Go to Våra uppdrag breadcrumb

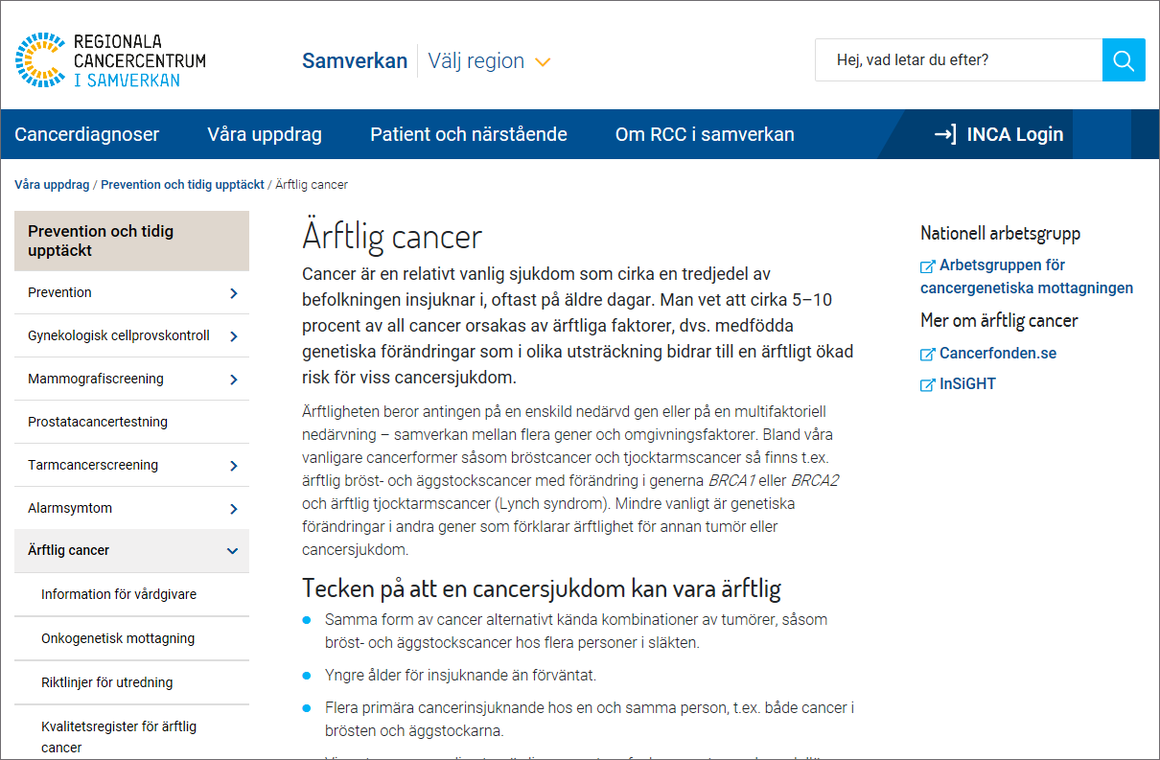52,184
